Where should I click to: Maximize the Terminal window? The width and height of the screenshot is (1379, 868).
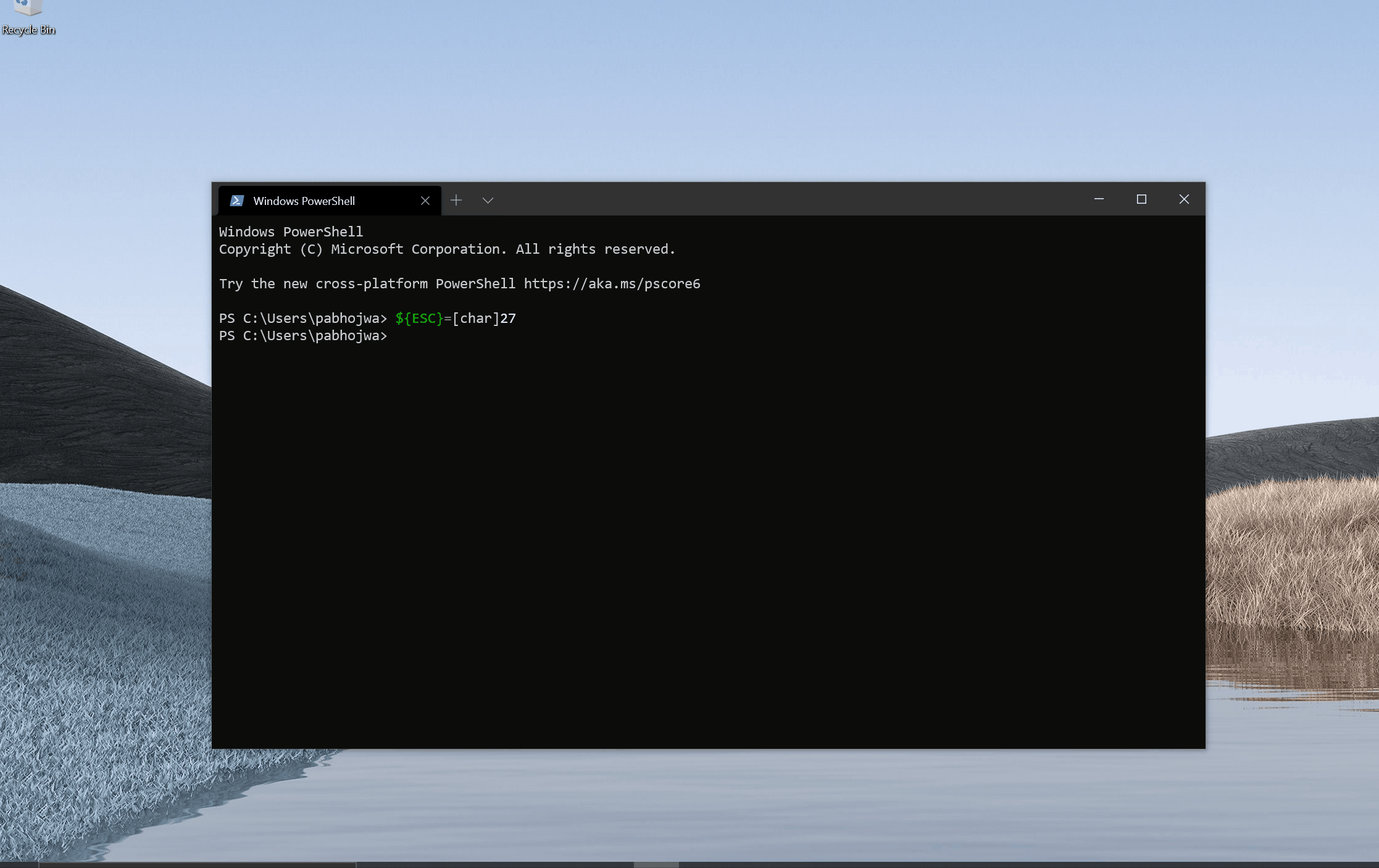coord(1141,199)
